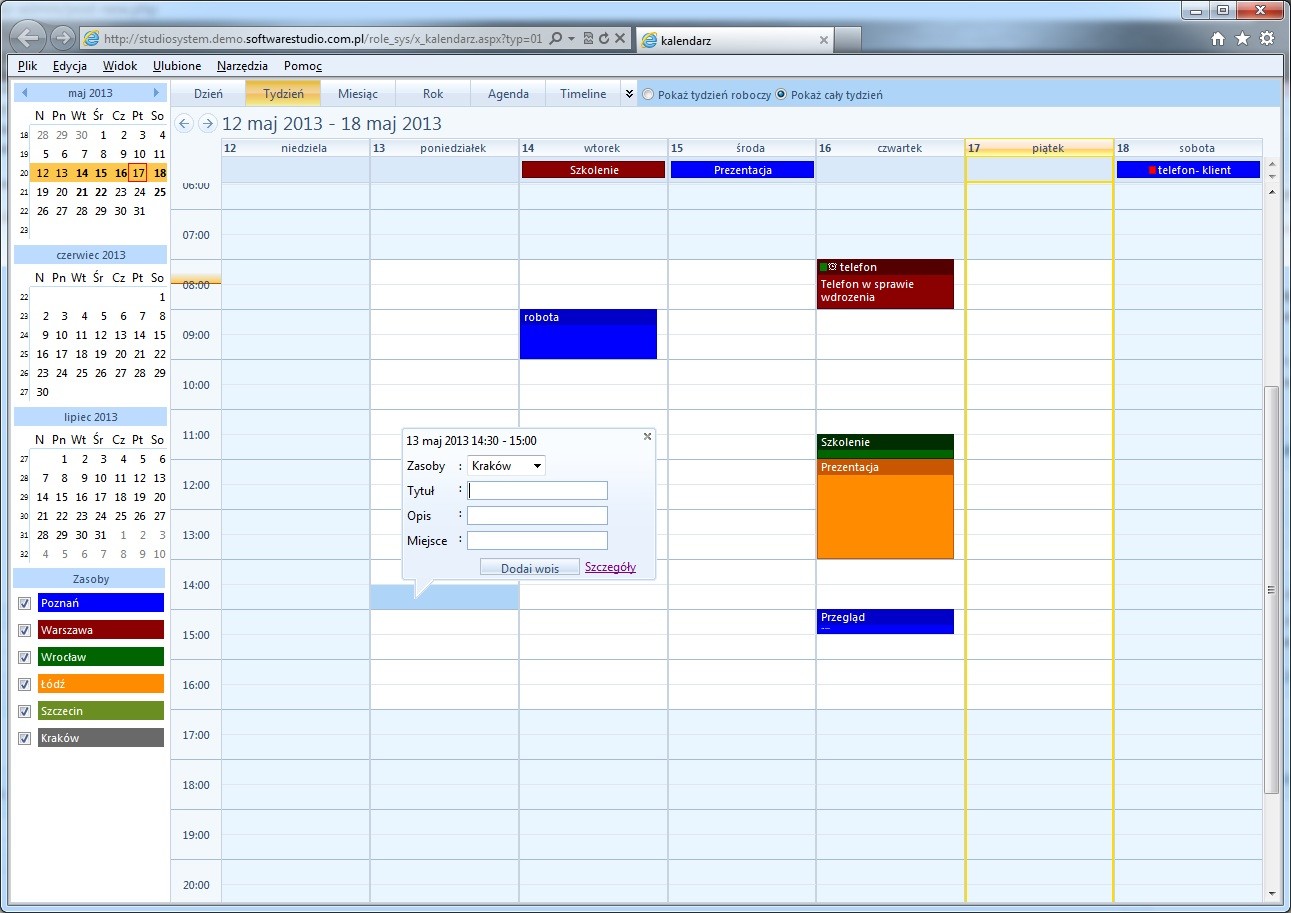
Task: Open the Plik menu
Action: tap(27, 66)
